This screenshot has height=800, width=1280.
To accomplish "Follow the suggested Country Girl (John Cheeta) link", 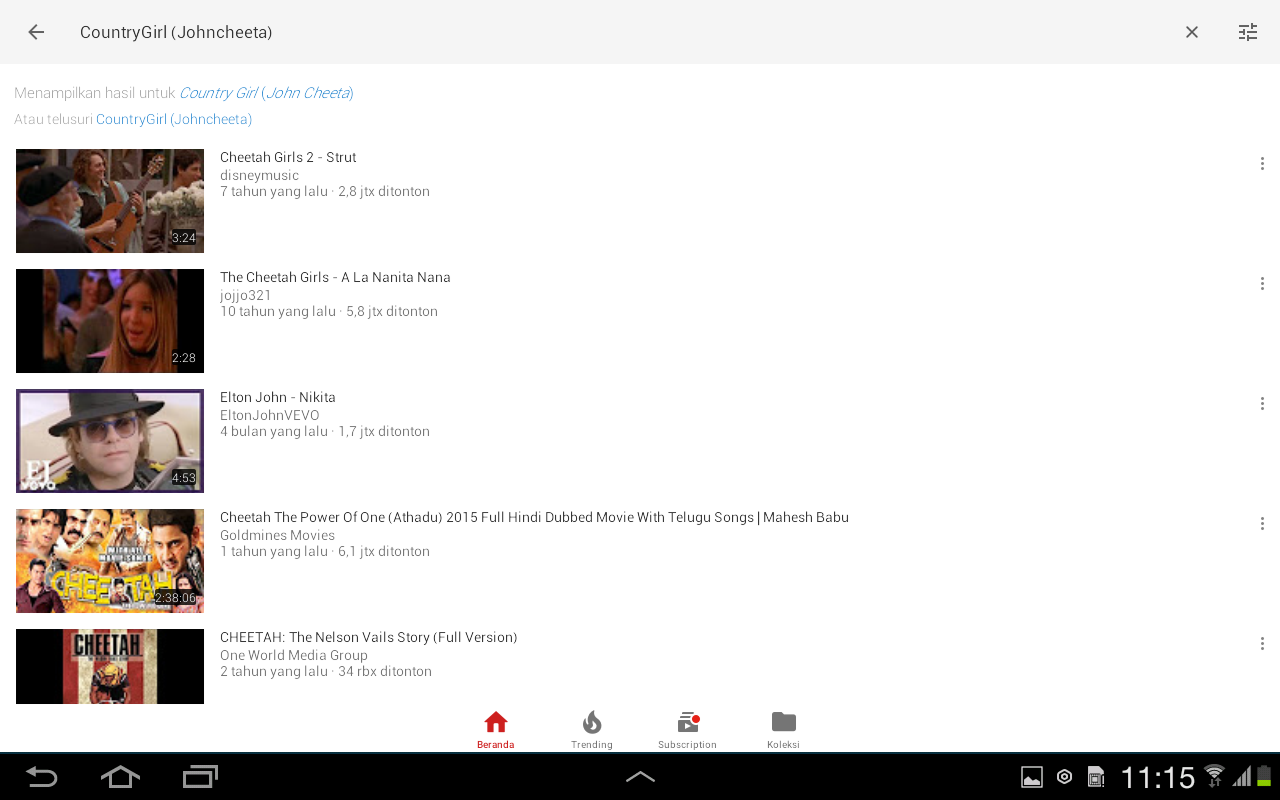I will [266, 93].
